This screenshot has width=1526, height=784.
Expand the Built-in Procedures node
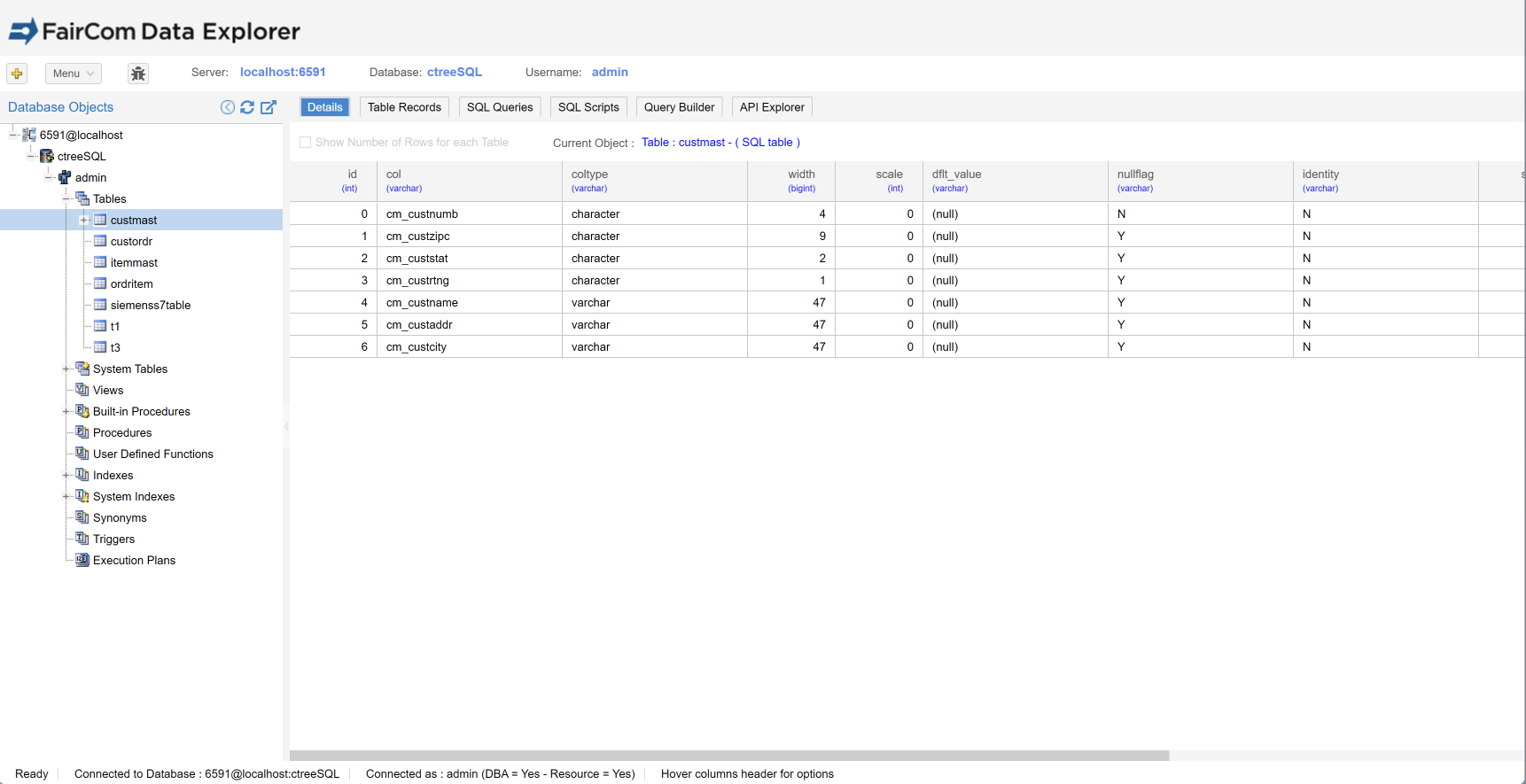(66, 411)
